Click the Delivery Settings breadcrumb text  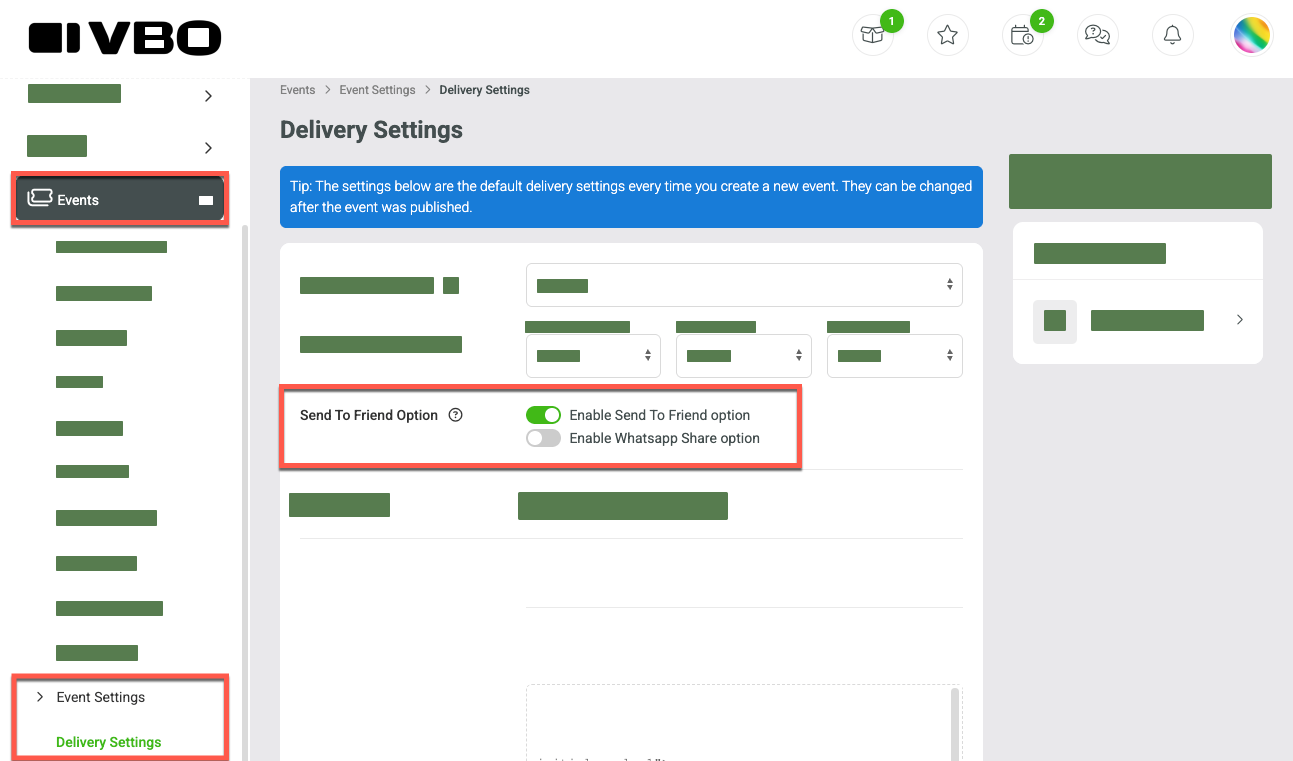[x=485, y=90]
